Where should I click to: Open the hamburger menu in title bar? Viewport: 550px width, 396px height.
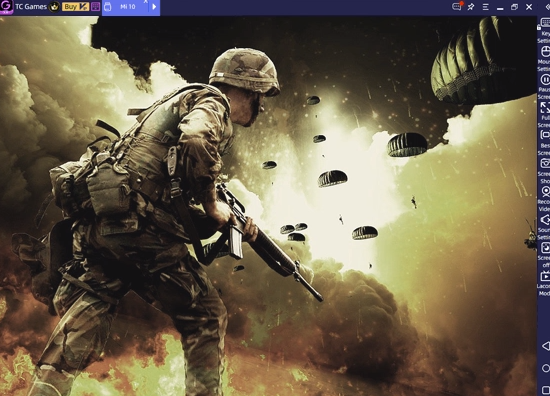485,7
